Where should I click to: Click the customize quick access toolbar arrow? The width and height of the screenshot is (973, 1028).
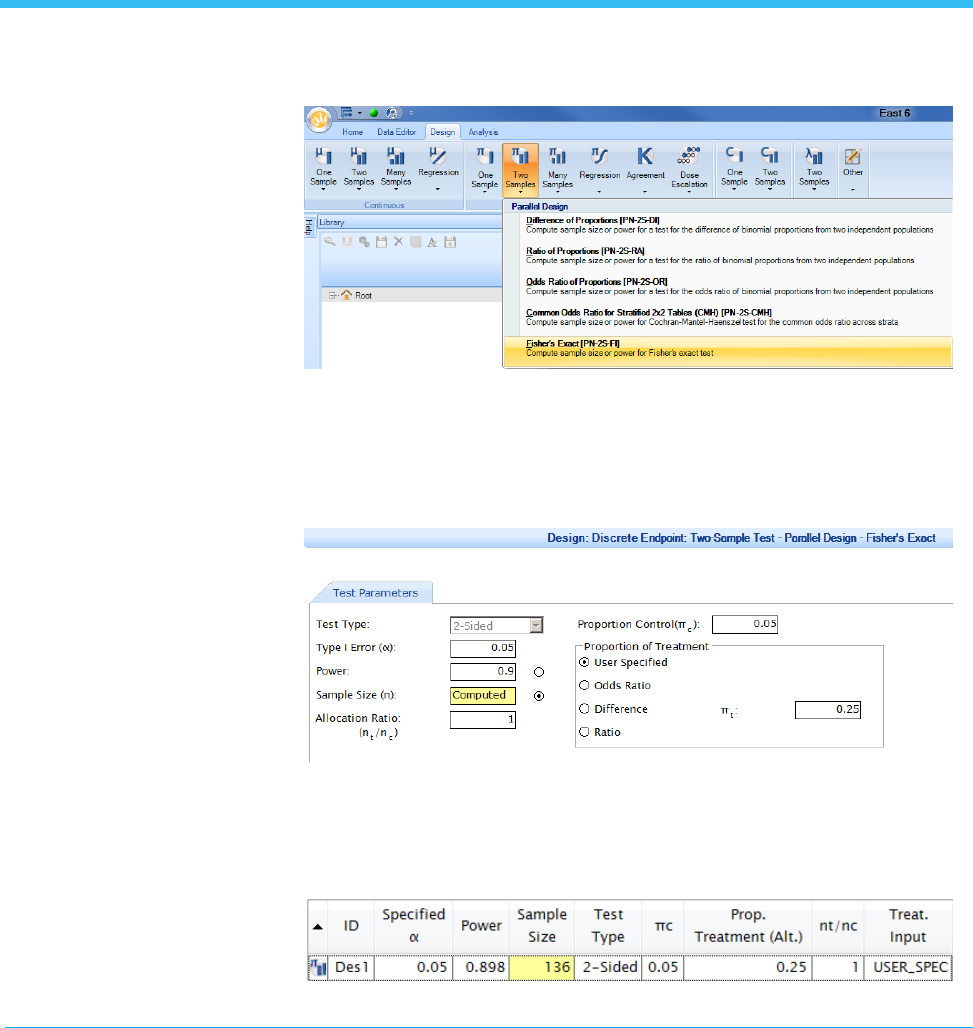(412, 113)
